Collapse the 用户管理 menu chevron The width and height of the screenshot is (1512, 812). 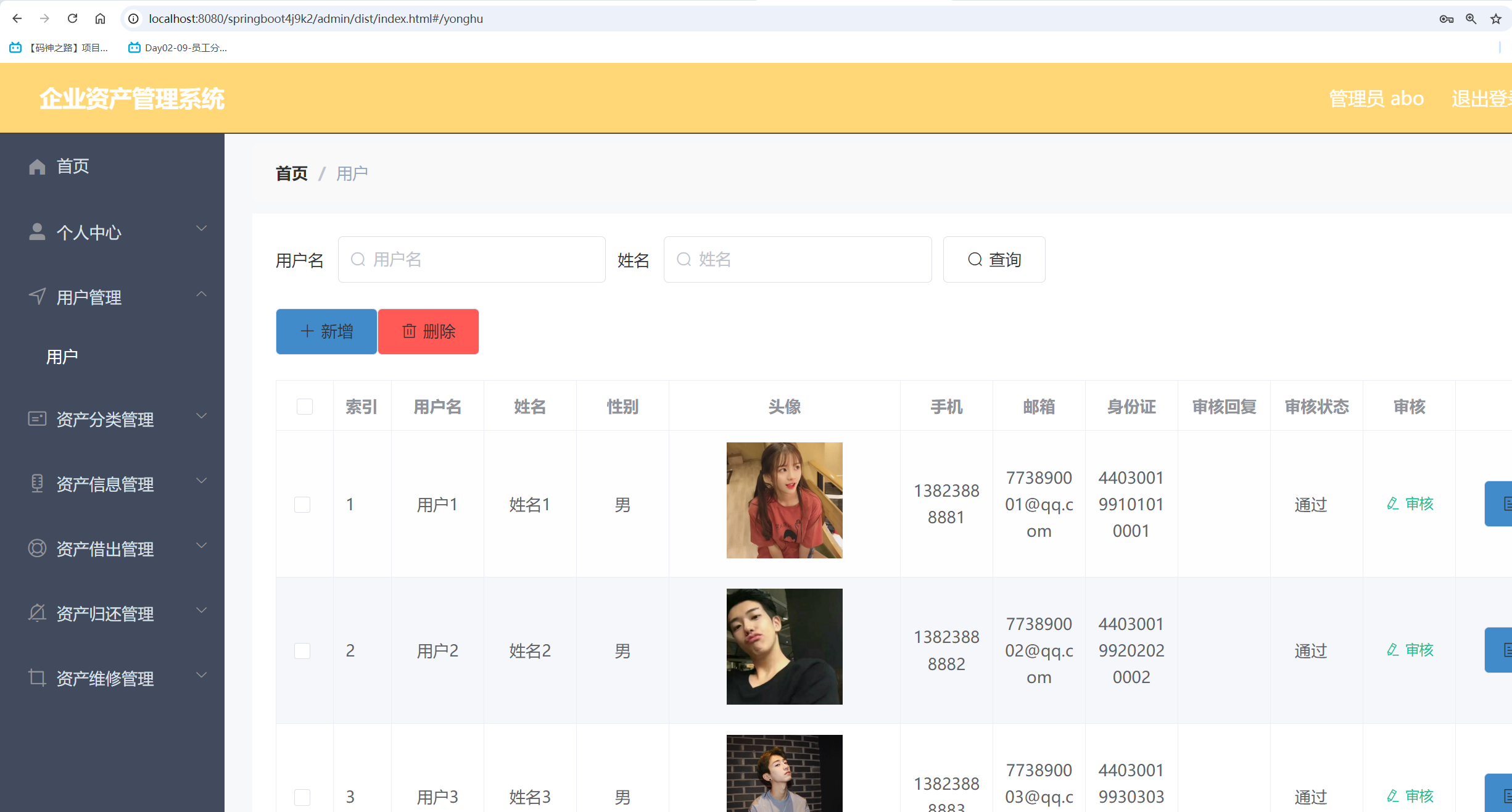[x=202, y=294]
